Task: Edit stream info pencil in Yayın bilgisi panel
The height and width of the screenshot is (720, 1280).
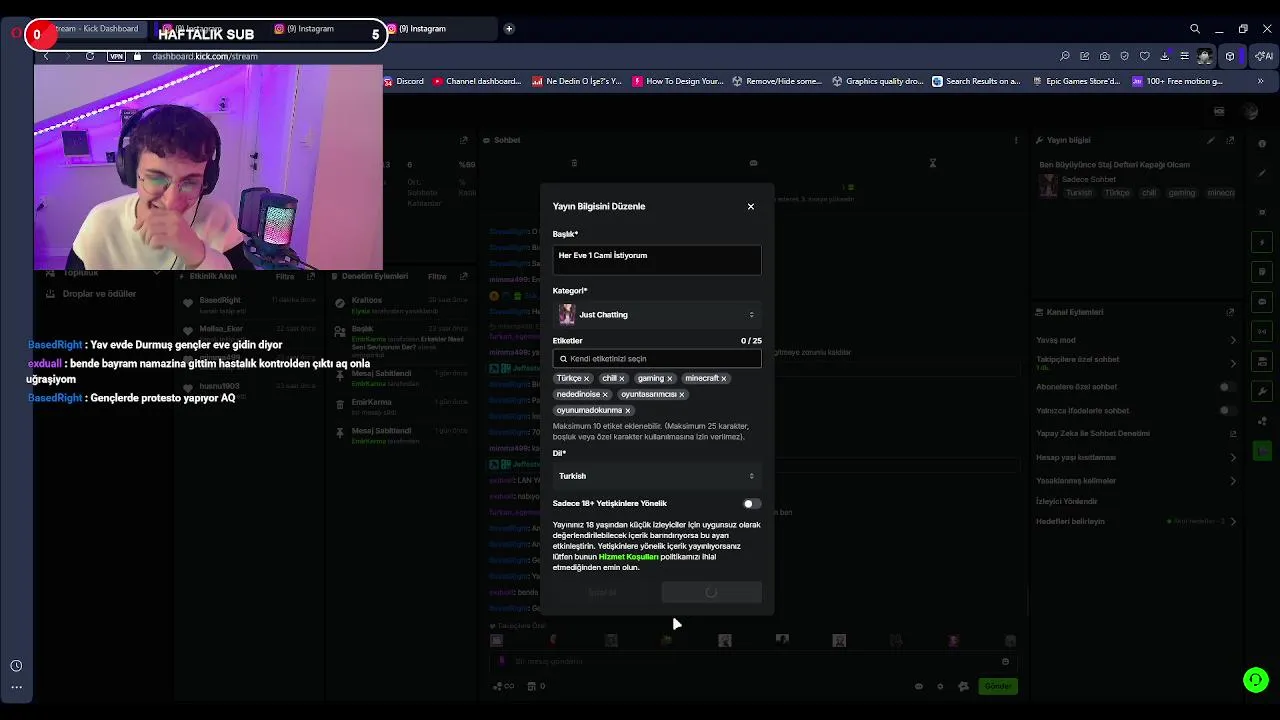Action: coord(1211,141)
